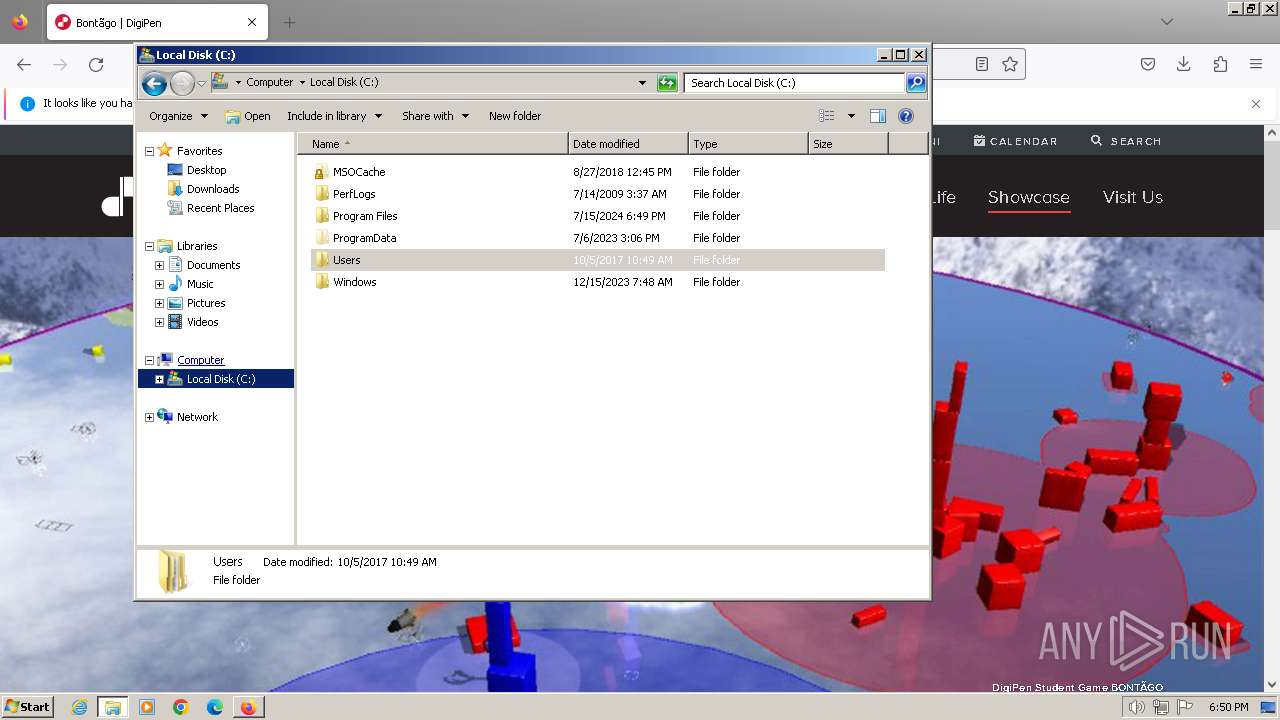This screenshot has height=720, width=1280.
Task: Click the search magnifier icon in Explorer
Action: point(916,83)
